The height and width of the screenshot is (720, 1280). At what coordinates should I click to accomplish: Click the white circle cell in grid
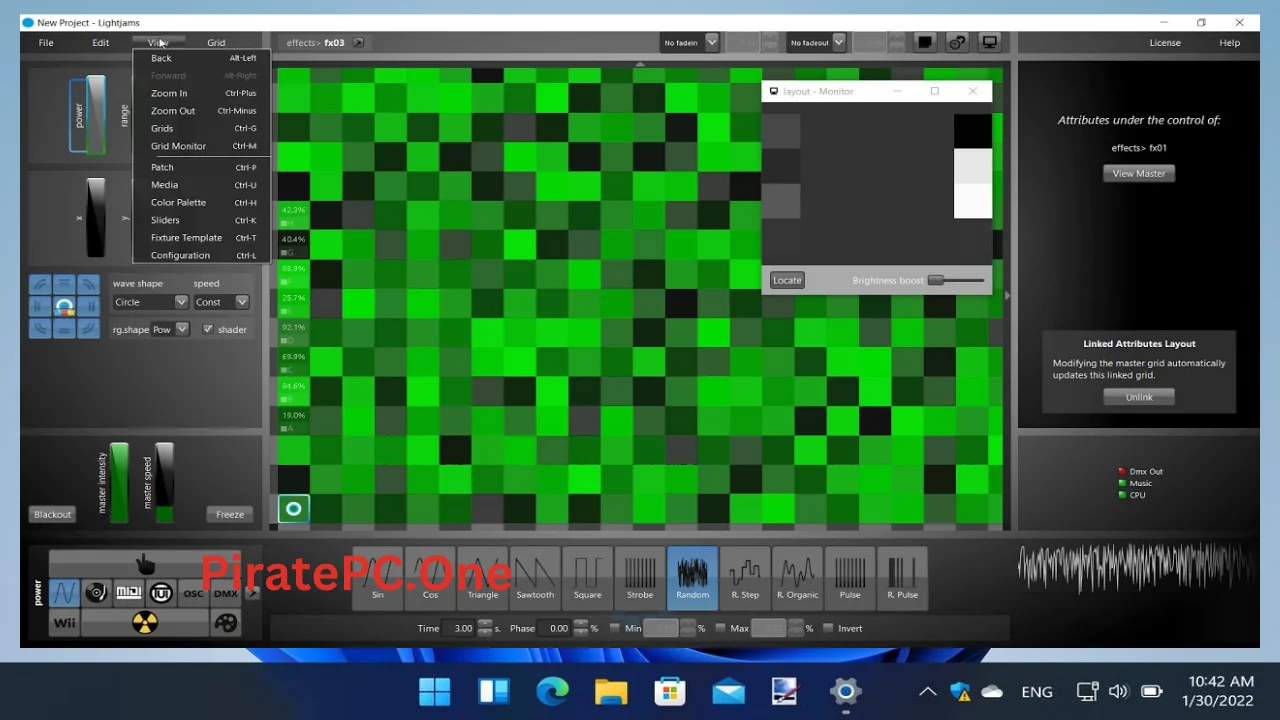(293, 509)
